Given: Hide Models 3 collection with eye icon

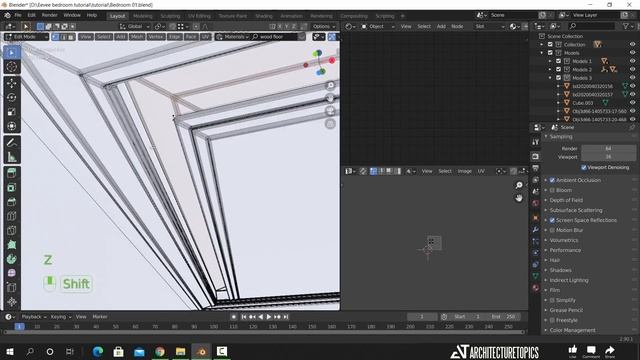Looking at the screenshot, I should (632, 78).
